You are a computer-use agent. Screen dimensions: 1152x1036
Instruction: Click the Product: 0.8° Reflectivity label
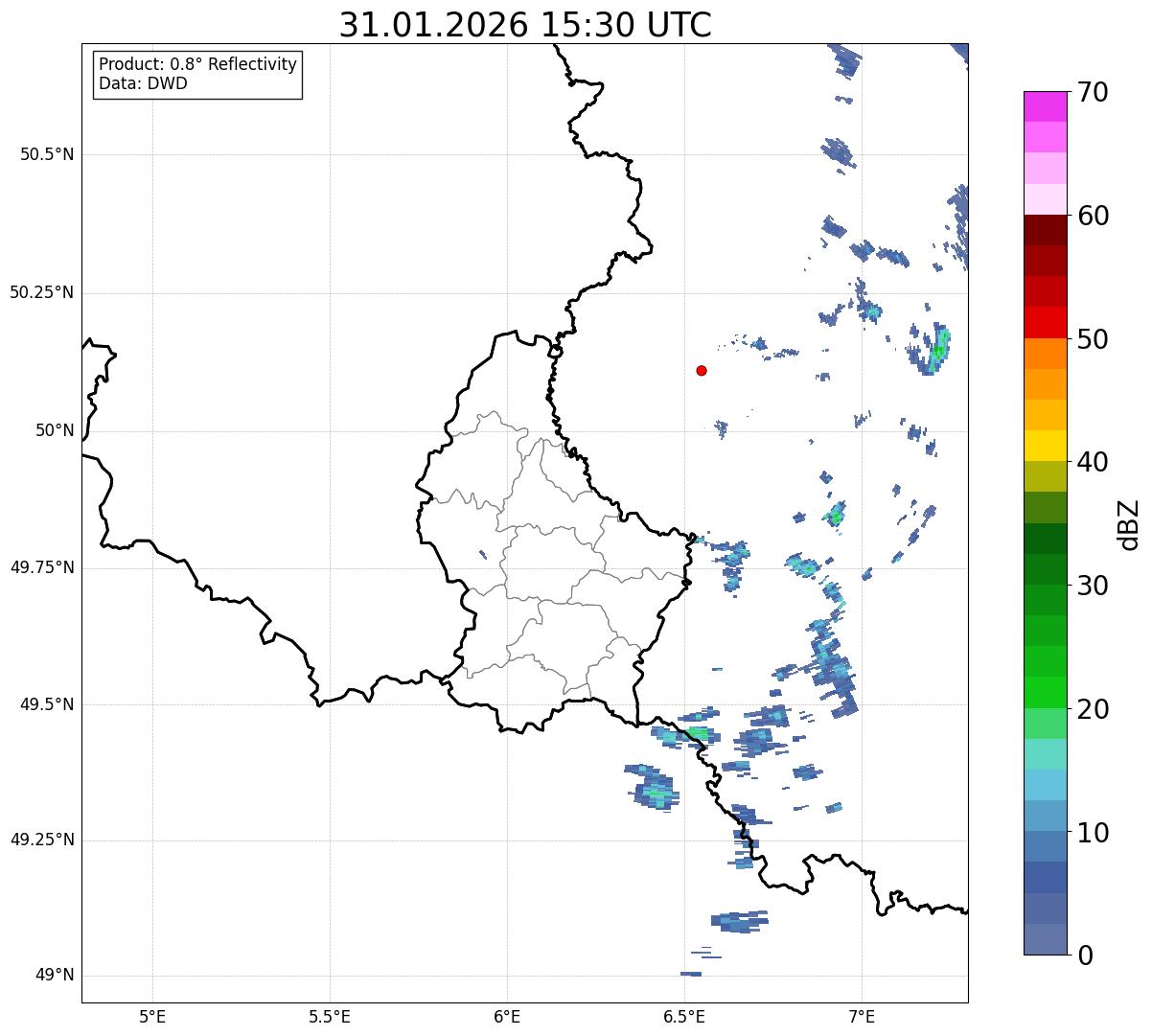coord(198,64)
